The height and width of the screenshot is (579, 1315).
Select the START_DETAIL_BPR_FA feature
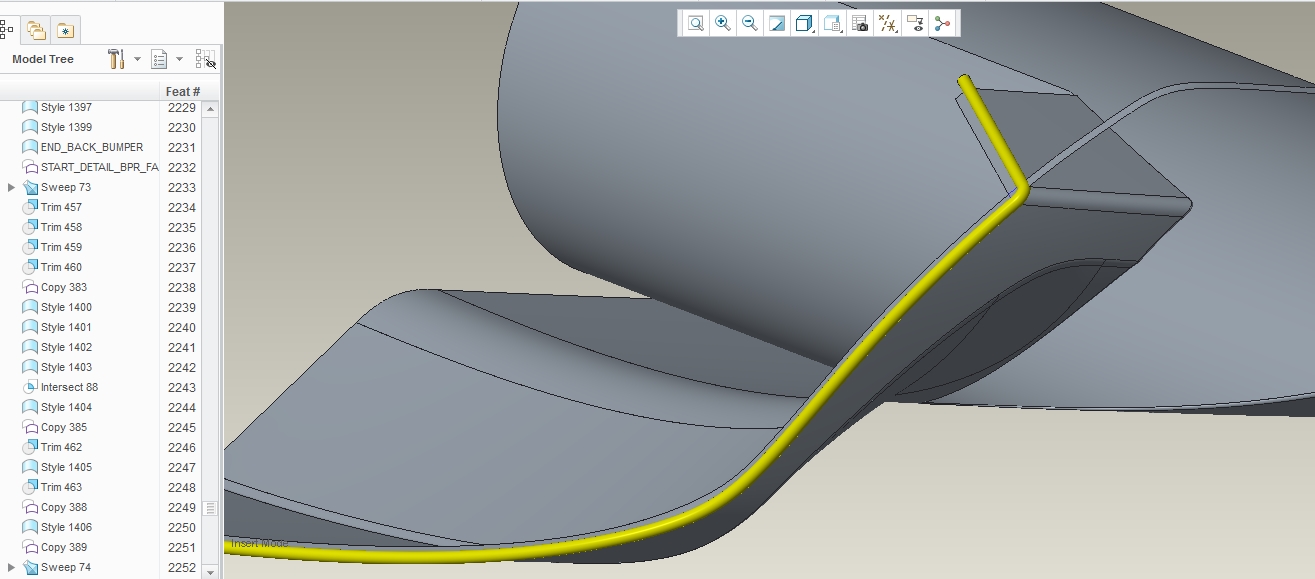click(99, 167)
